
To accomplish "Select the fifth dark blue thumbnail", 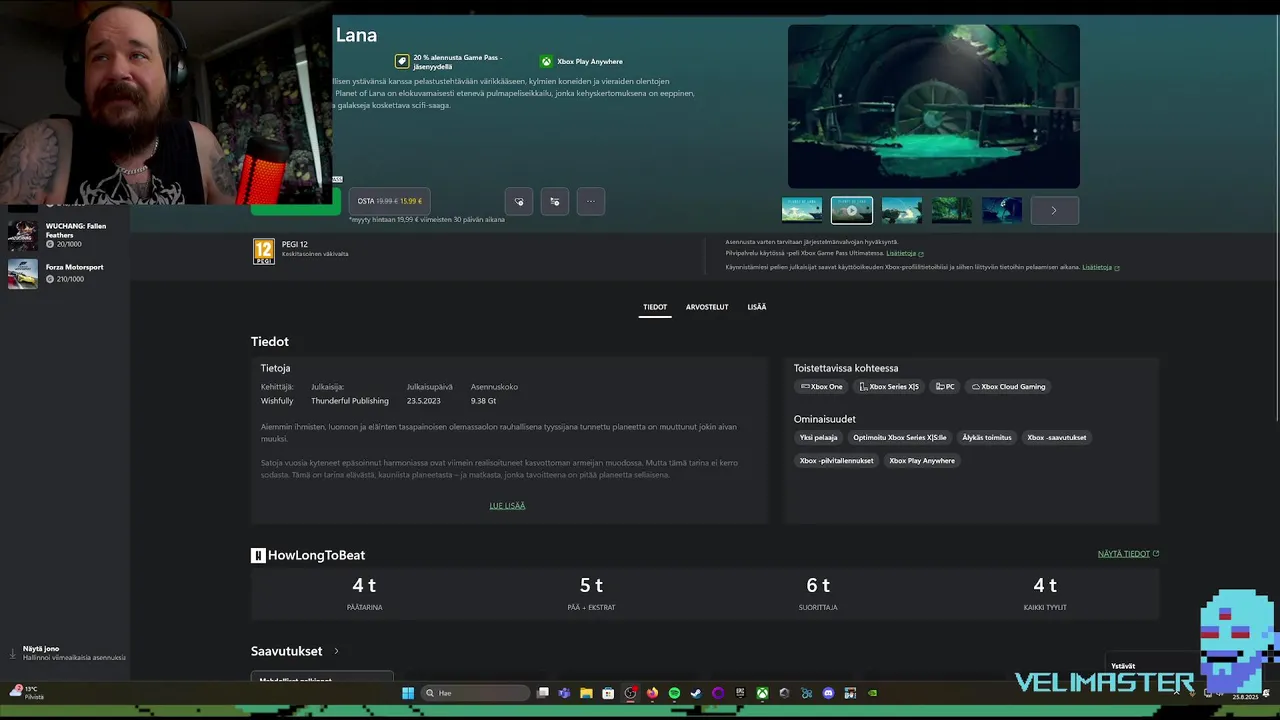I will click(1002, 210).
